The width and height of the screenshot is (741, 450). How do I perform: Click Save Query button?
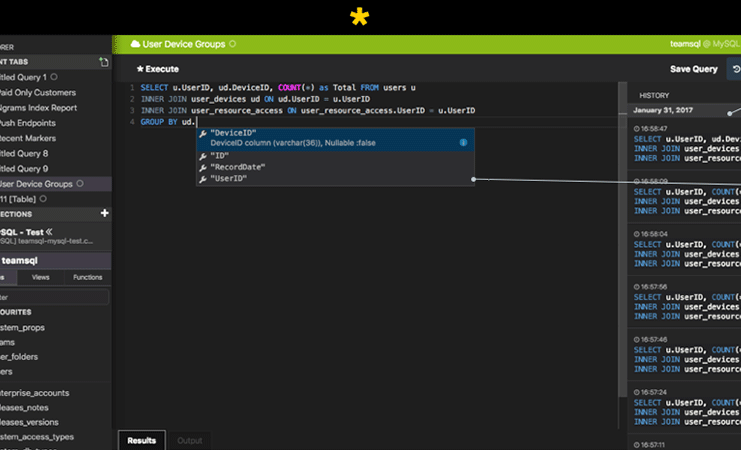coord(693,69)
